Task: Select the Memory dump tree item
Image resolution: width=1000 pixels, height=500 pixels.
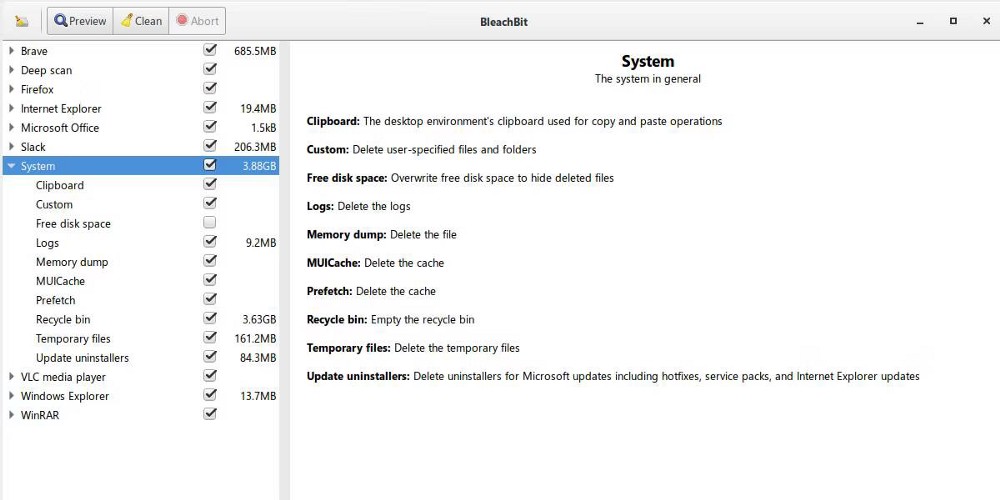Action: click(x=72, y=262)
